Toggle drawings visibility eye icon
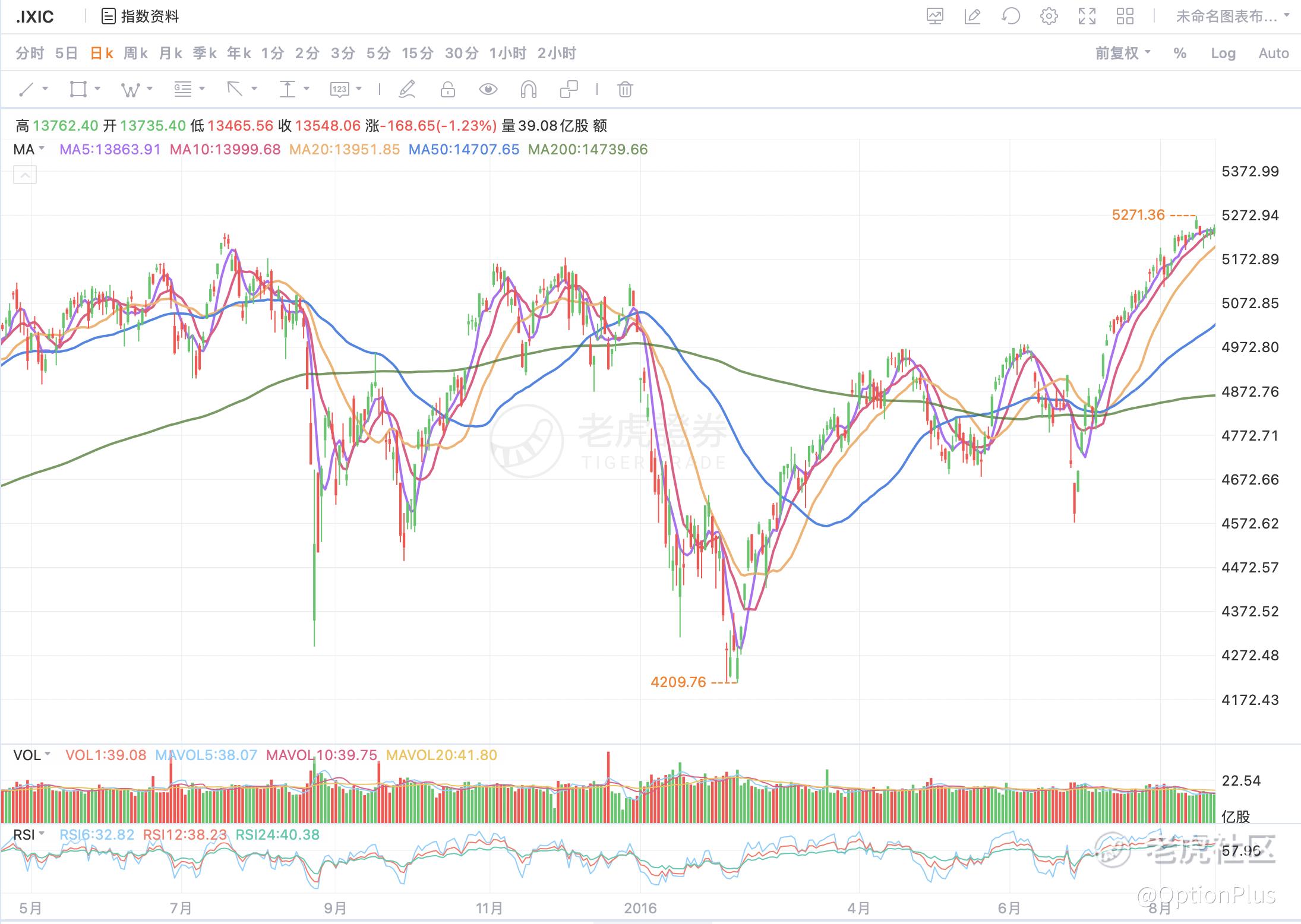The image size is (1301, 924). coord(488,90)
